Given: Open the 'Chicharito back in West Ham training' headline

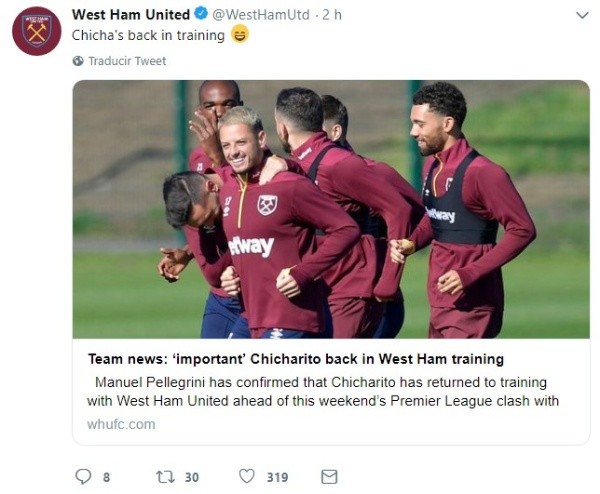Looking at the screenshot, I should click(296, 358).
